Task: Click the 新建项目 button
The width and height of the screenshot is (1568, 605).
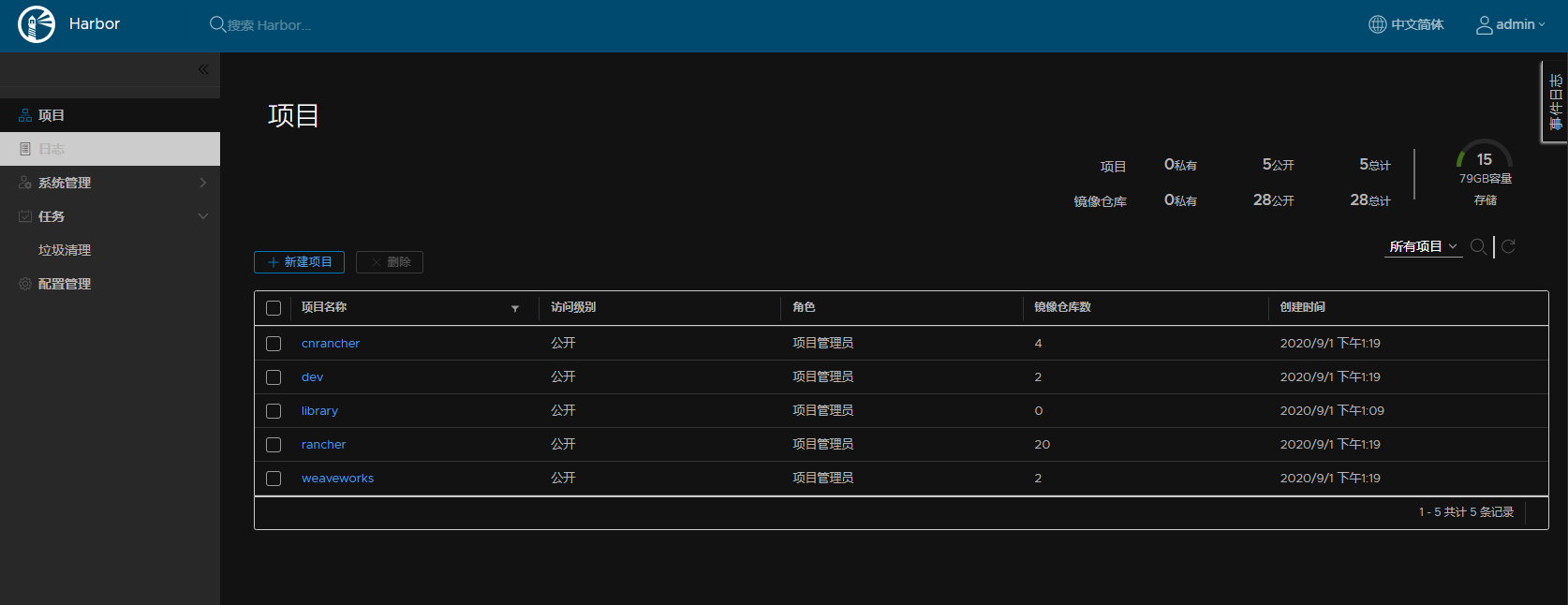Action: (x=299, y=262)
